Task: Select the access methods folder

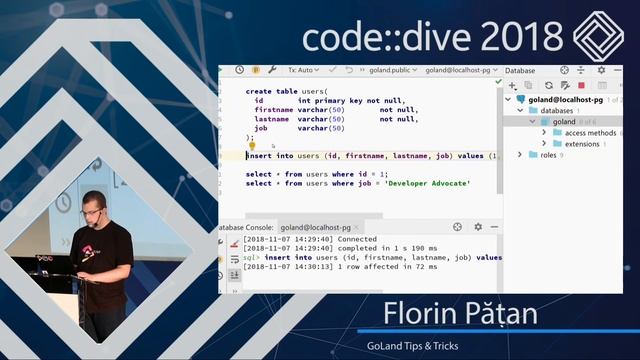Action: click(590, 133)
